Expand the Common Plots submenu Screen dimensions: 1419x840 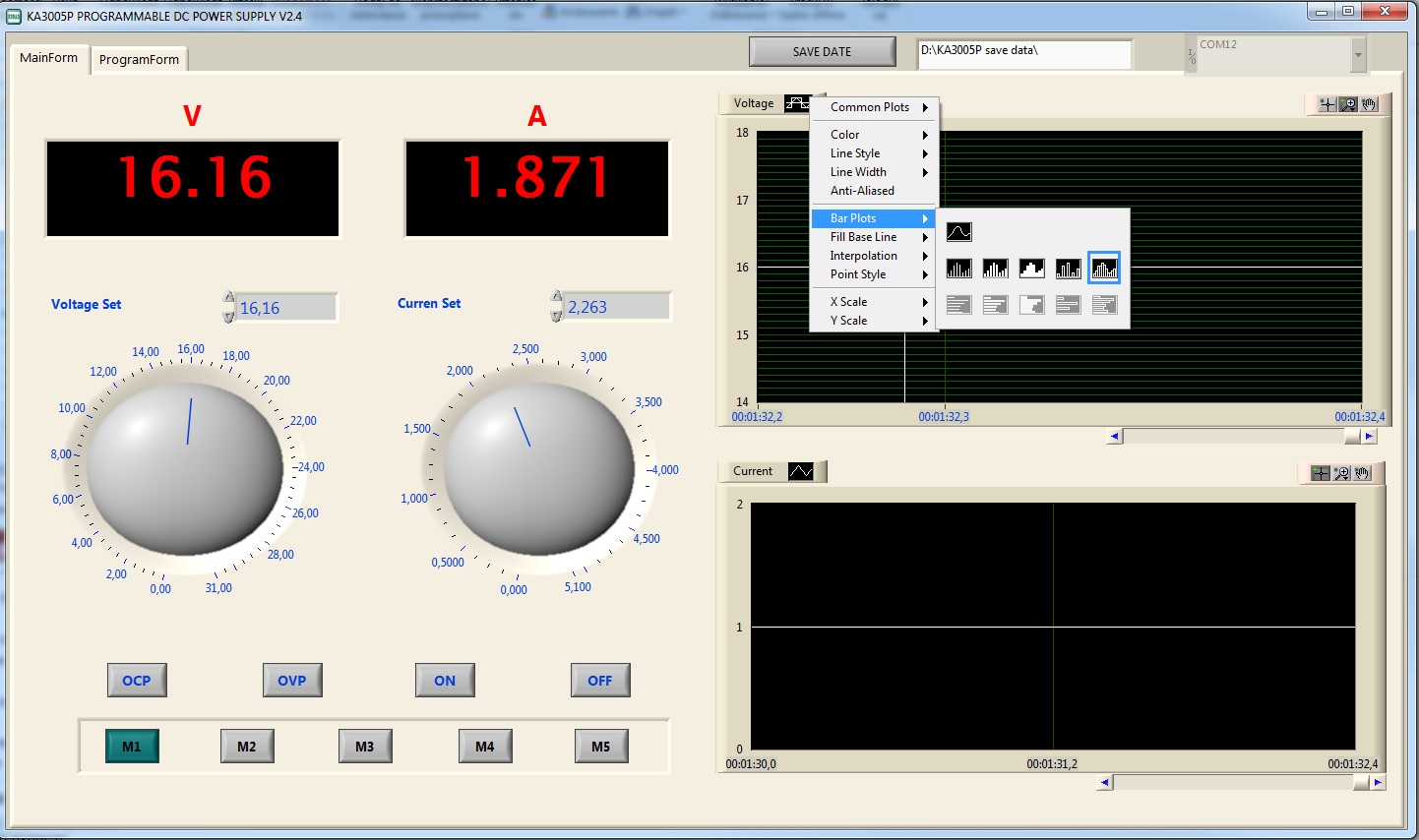pos(872,107)
